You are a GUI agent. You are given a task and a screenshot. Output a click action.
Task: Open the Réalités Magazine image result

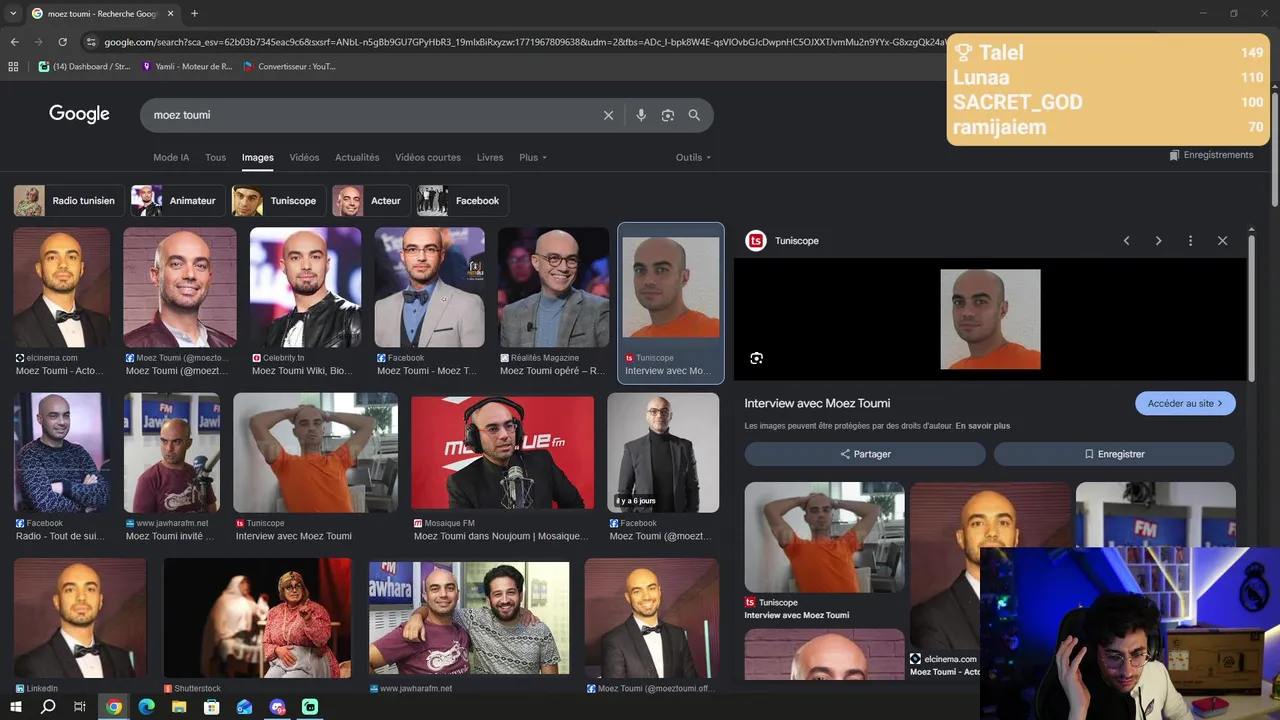click(x=554, y=288)
